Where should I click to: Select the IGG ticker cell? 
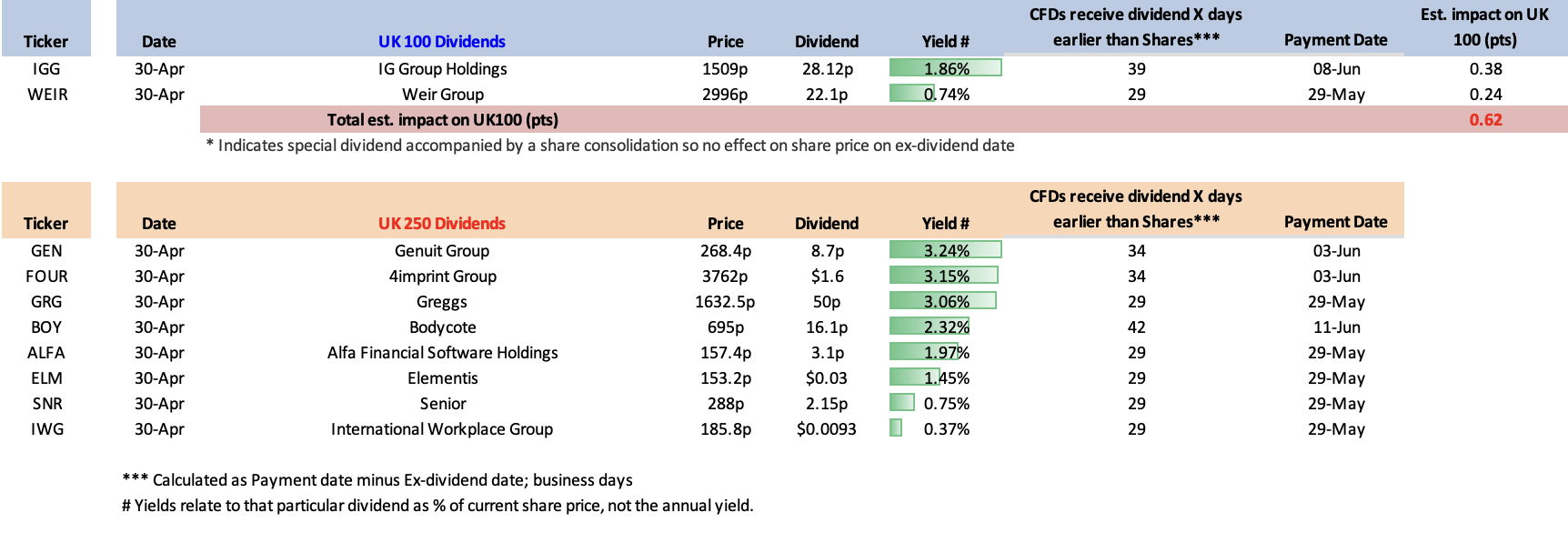pos(46,69)
